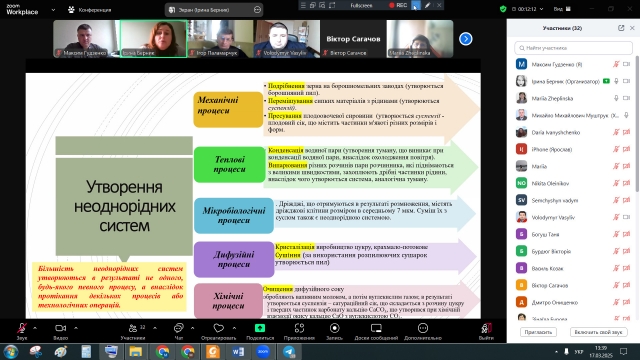Open audio options arrow beside Звук
Image resolution: width=640 pixels, height=360 pixels.
pos(35,328)
